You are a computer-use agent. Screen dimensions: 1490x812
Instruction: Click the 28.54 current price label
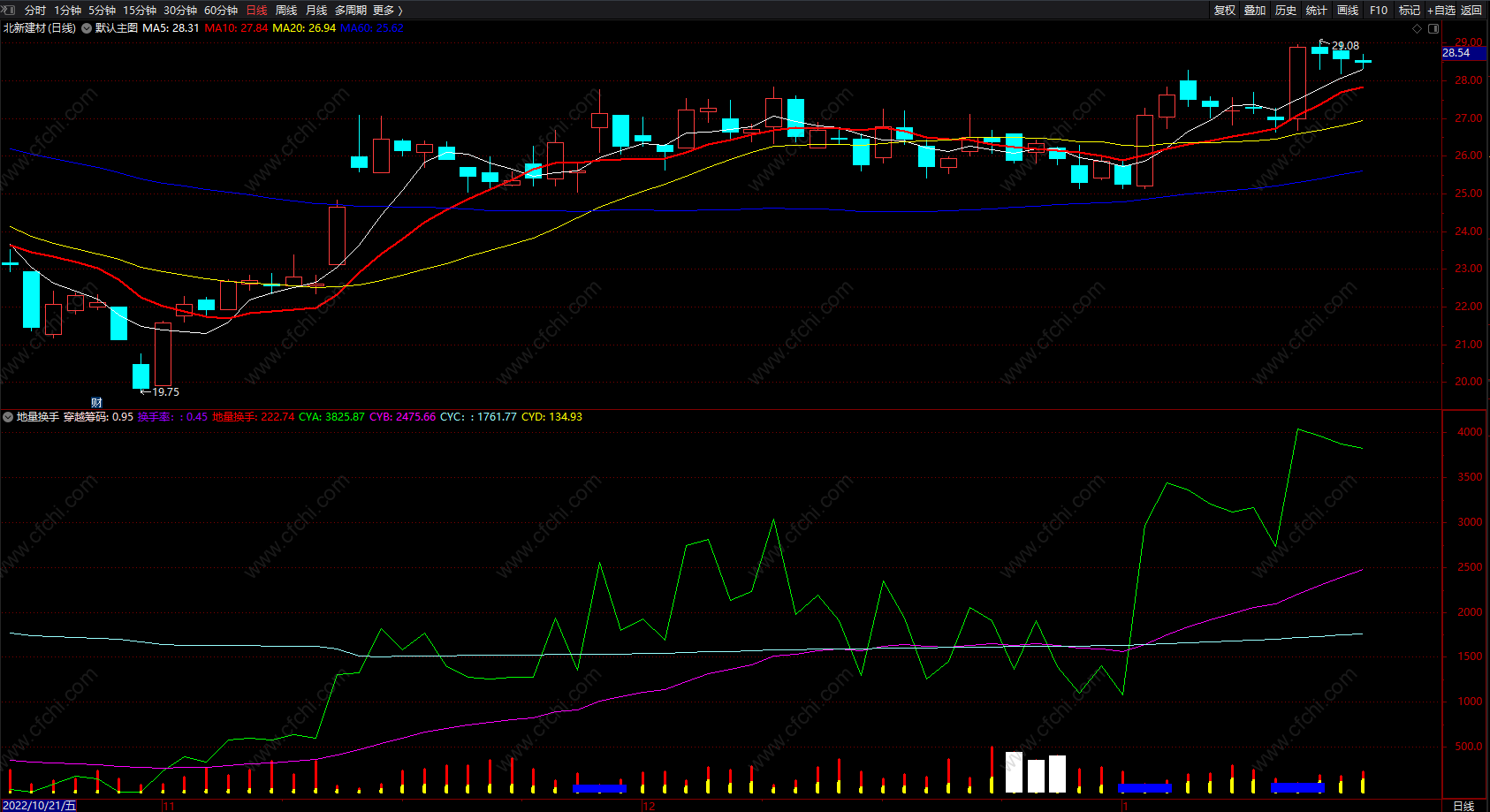[x=1456, y=53]
